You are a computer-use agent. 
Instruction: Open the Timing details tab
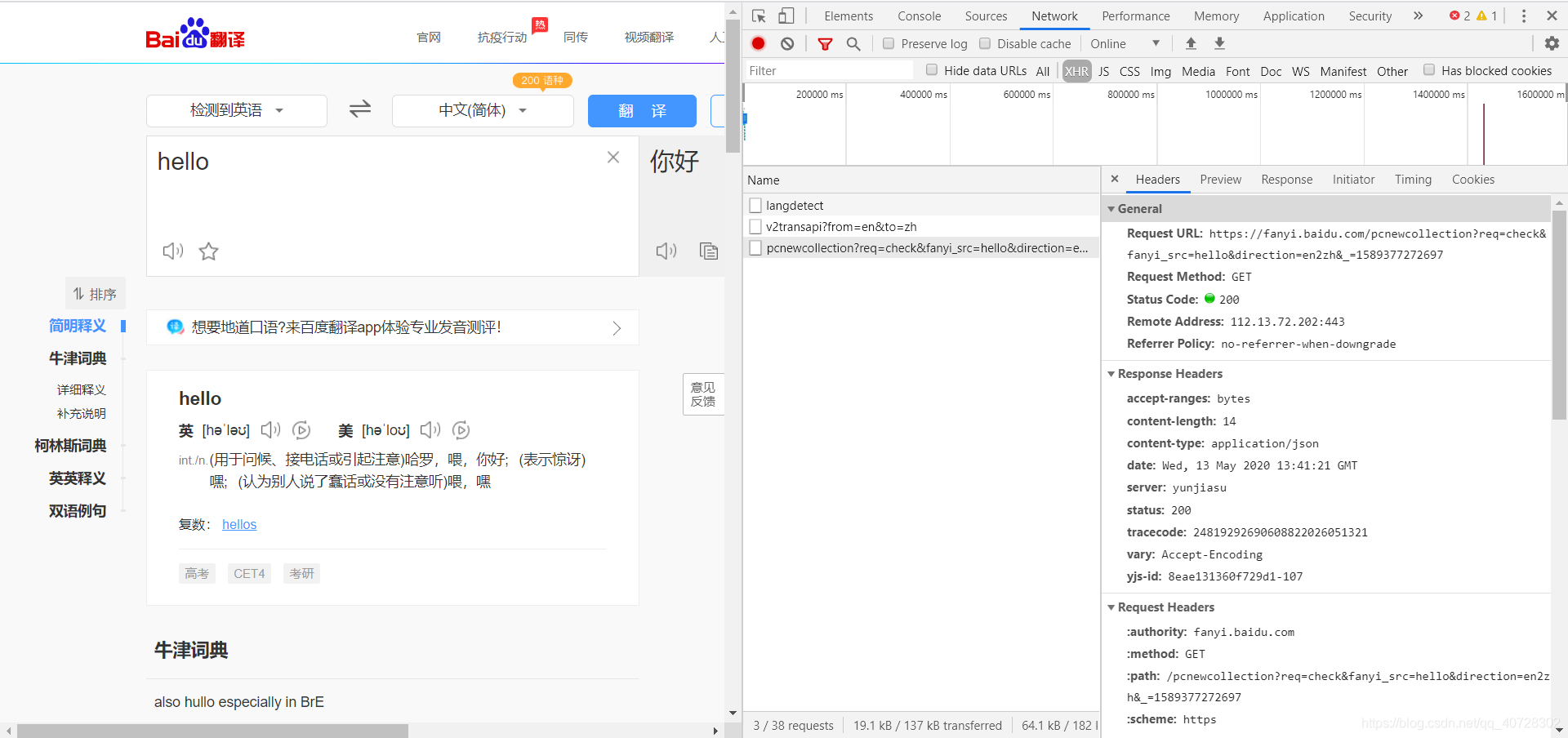pos(1413,179)
